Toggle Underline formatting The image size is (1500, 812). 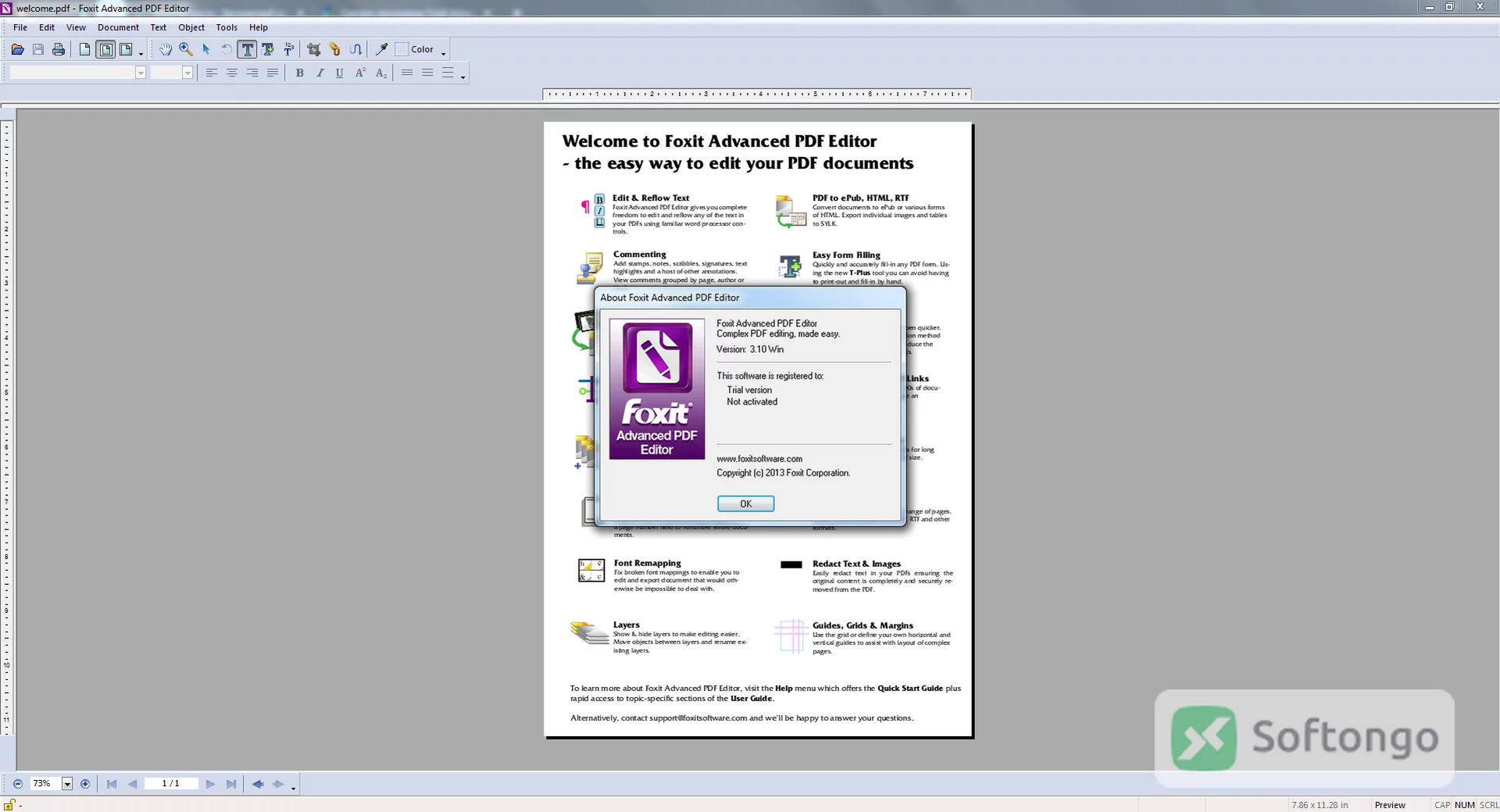coord(340,73)
